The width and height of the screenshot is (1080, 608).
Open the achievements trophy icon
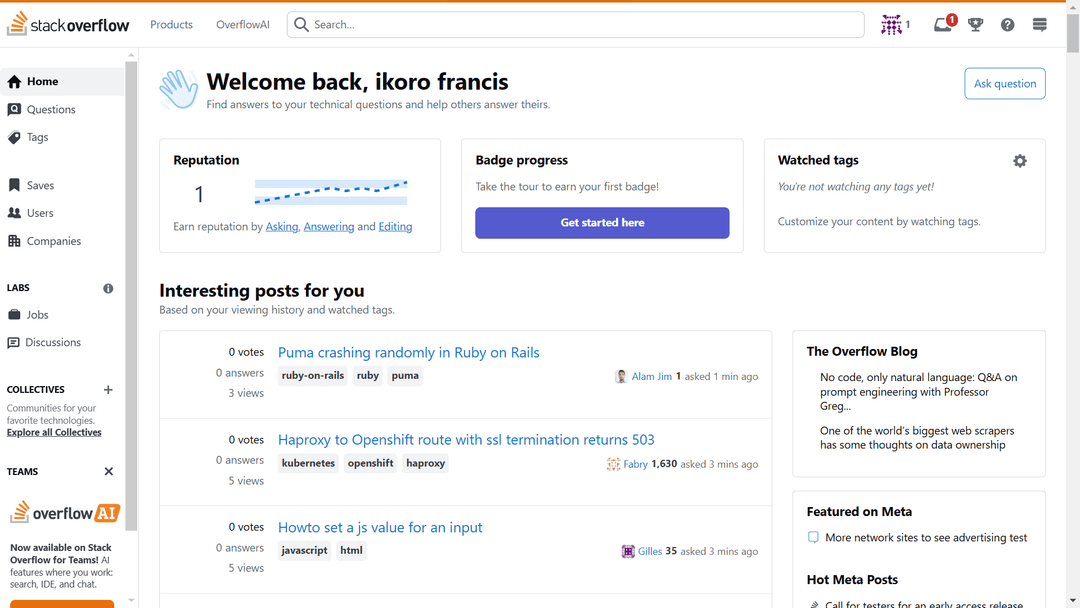pos(976,25)
